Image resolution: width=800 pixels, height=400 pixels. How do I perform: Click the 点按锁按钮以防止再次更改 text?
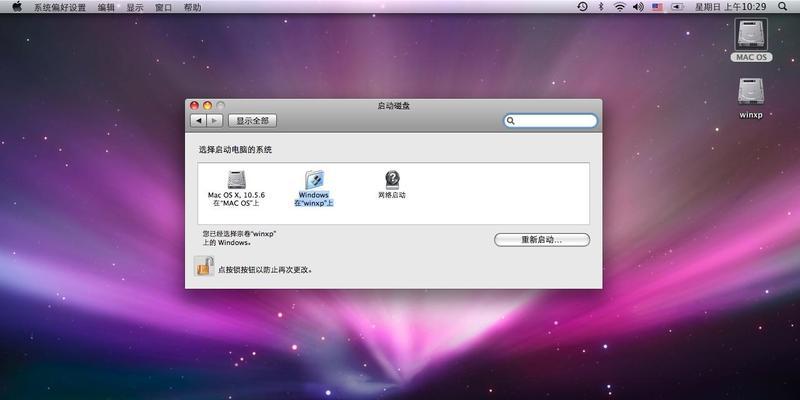pyautogui.click(x=265, y=269)
